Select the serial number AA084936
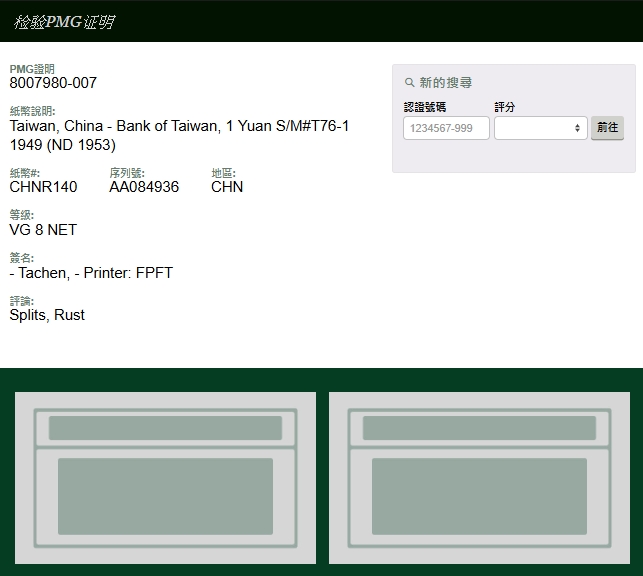Image resolution: width=643 pixels, height=576 pixels. click(x=144, y=187)
